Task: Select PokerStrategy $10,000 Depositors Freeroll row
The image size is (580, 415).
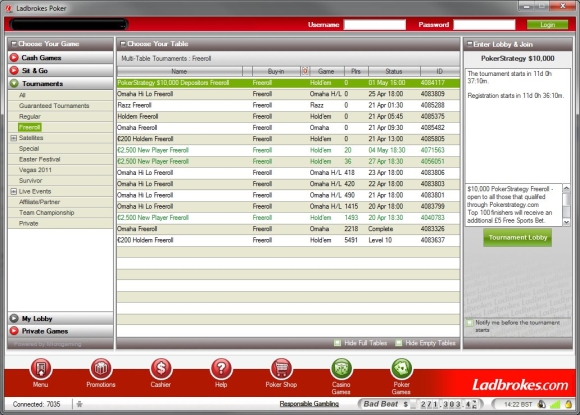Action: click(288, 83)
